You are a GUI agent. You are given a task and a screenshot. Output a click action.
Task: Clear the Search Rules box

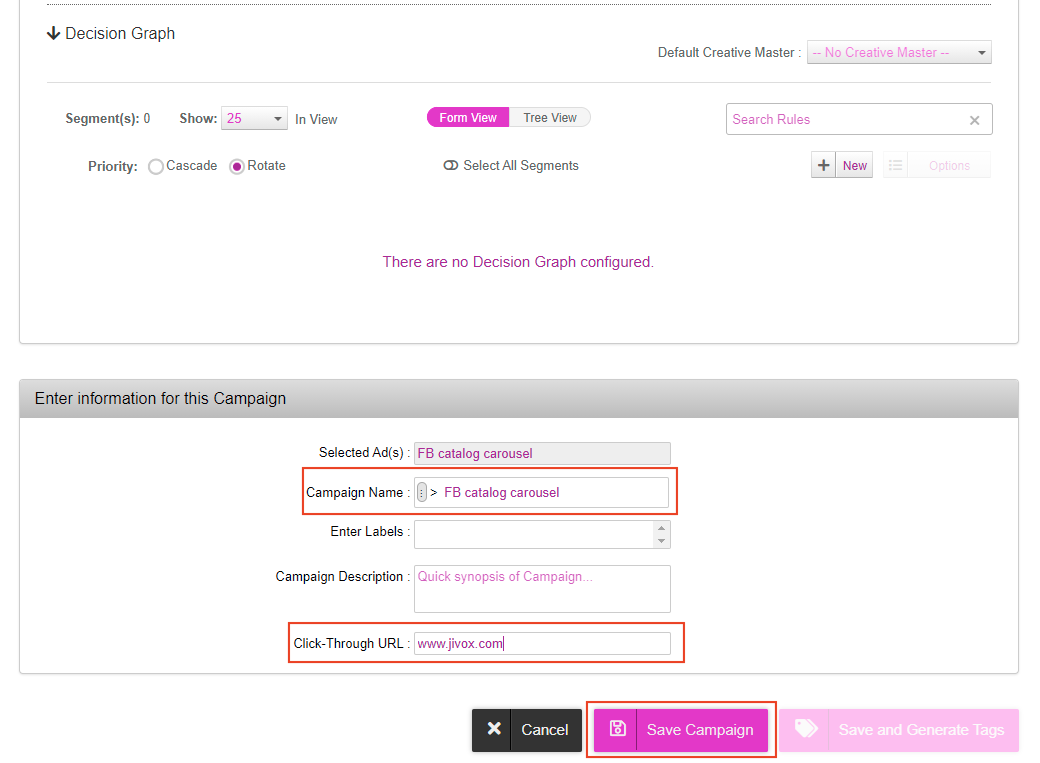pos(974,120)
